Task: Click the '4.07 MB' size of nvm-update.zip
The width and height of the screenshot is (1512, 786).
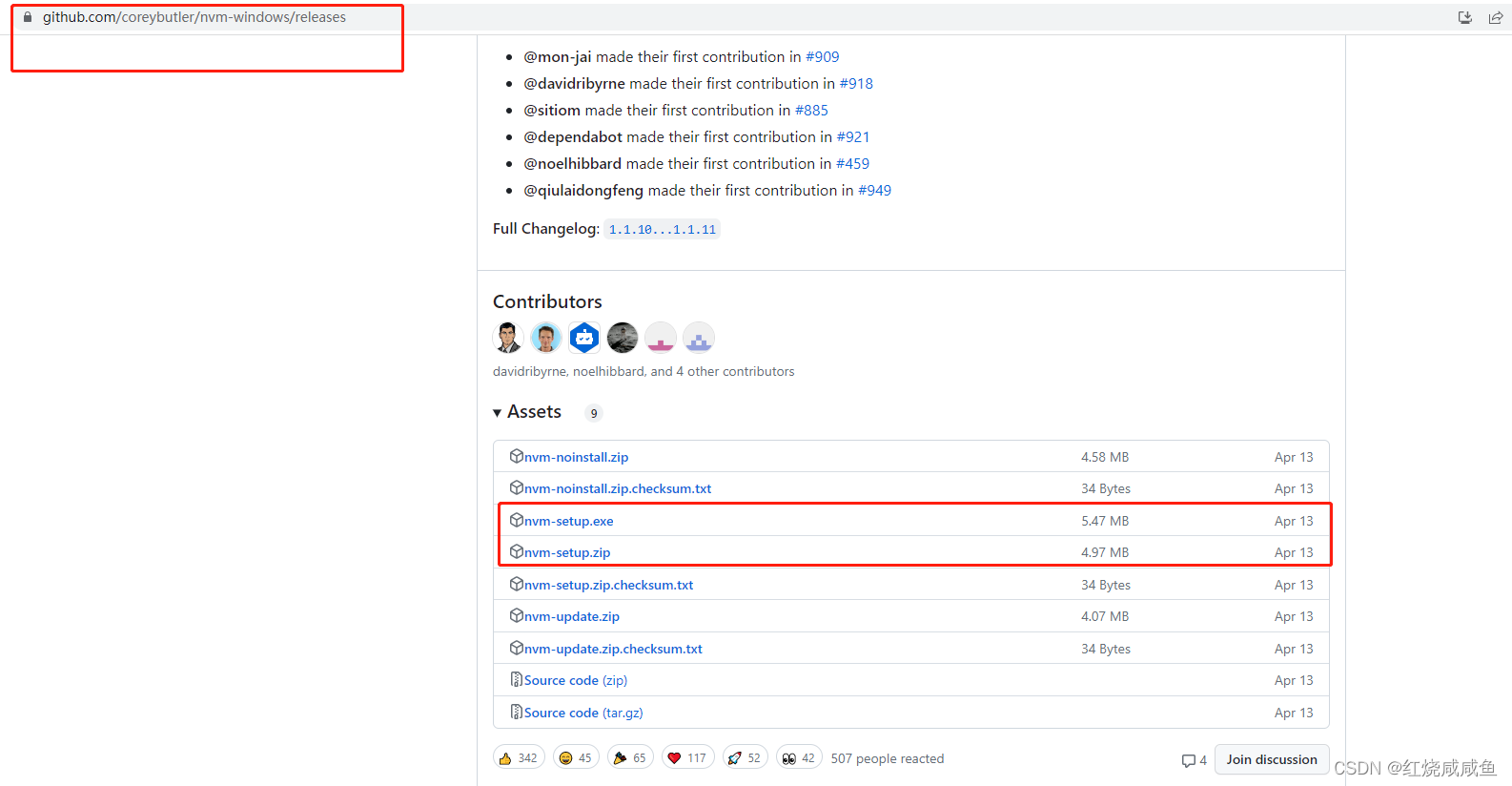Action: 1105,616
